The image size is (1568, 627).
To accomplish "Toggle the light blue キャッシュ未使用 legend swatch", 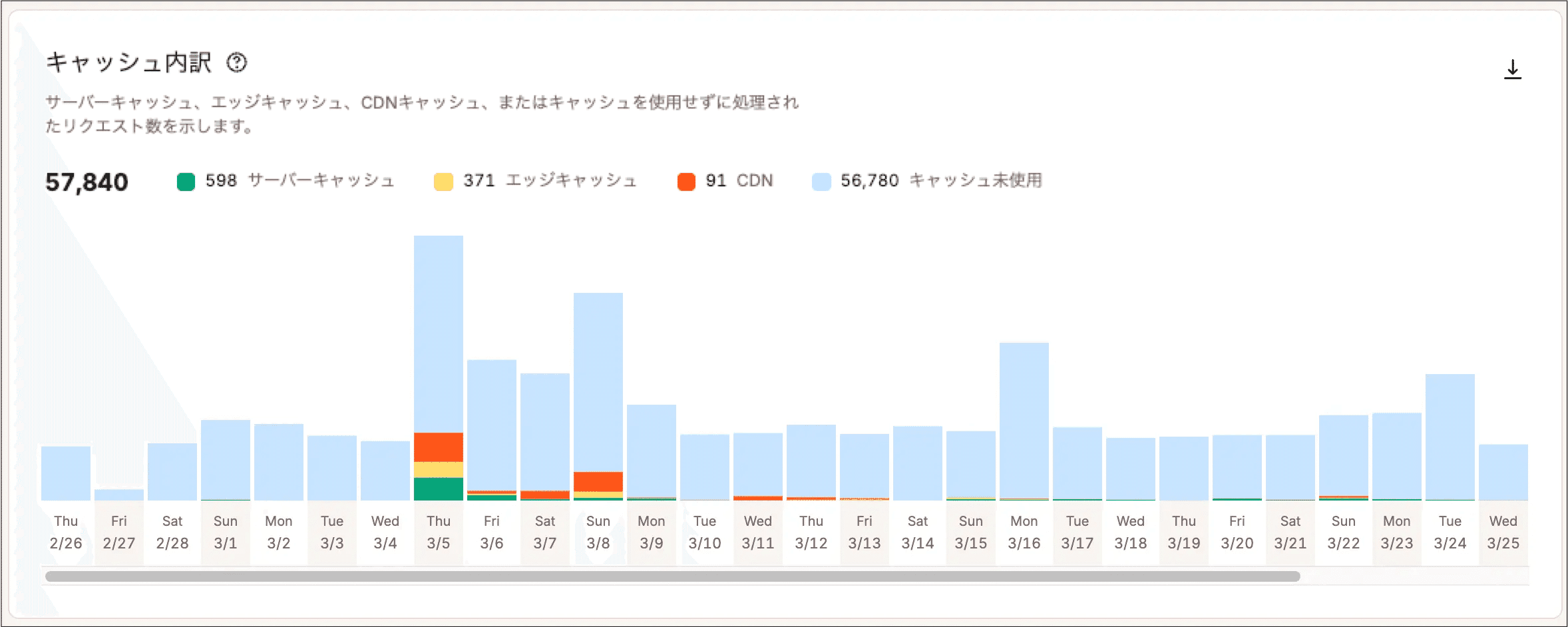I will click(x=821, y=181).
